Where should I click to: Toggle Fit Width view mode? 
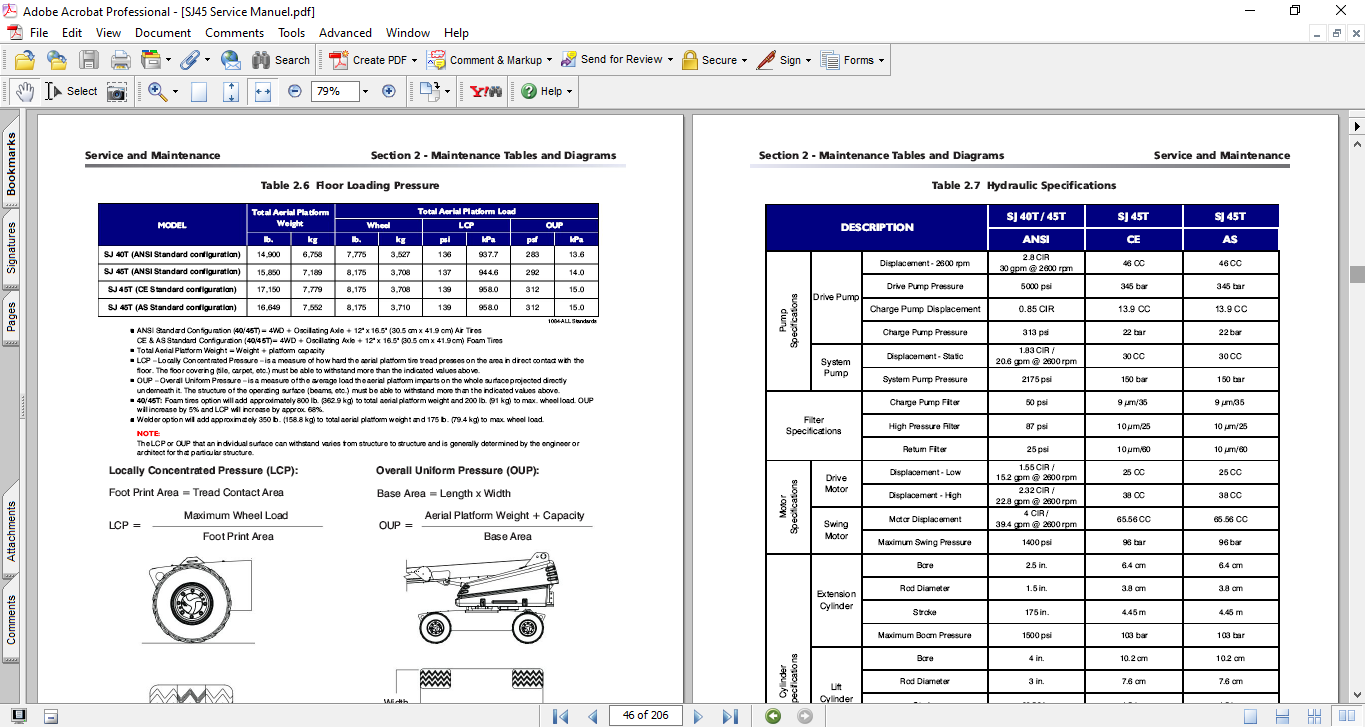tap(263, 91)
